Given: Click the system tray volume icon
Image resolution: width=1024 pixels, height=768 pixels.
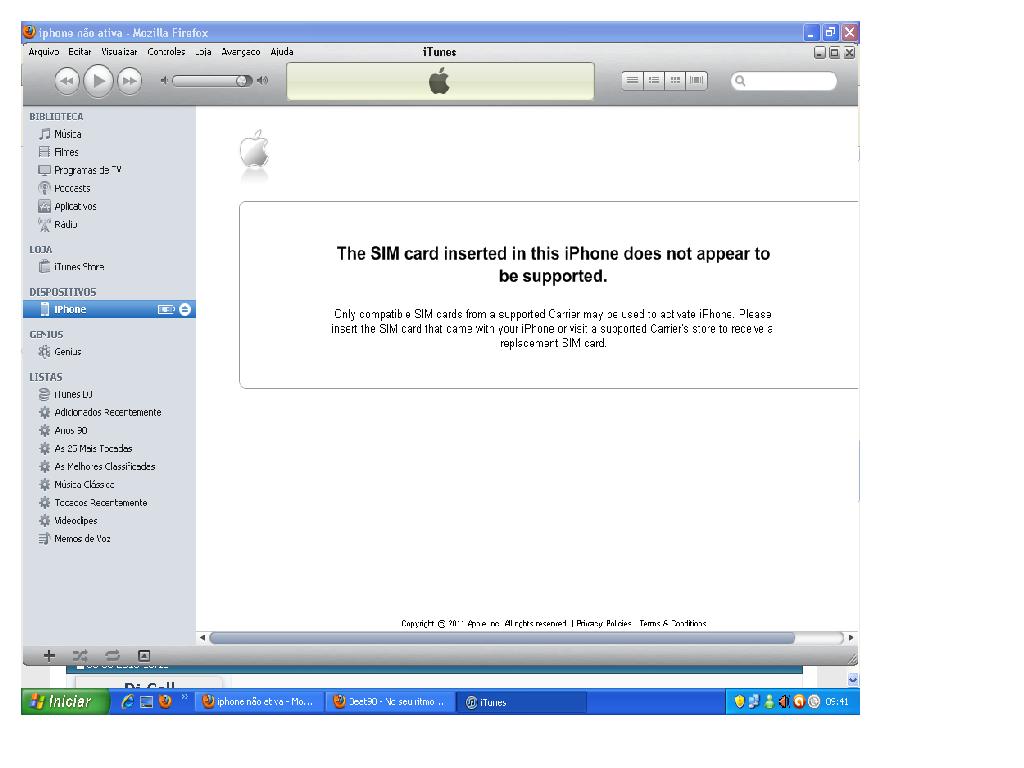Looking at the screenshot, I should [x=784, y=702].
